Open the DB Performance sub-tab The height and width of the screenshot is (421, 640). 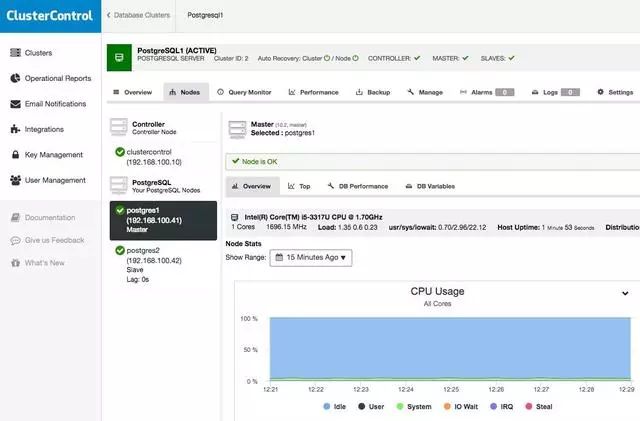tap(358, 186)
